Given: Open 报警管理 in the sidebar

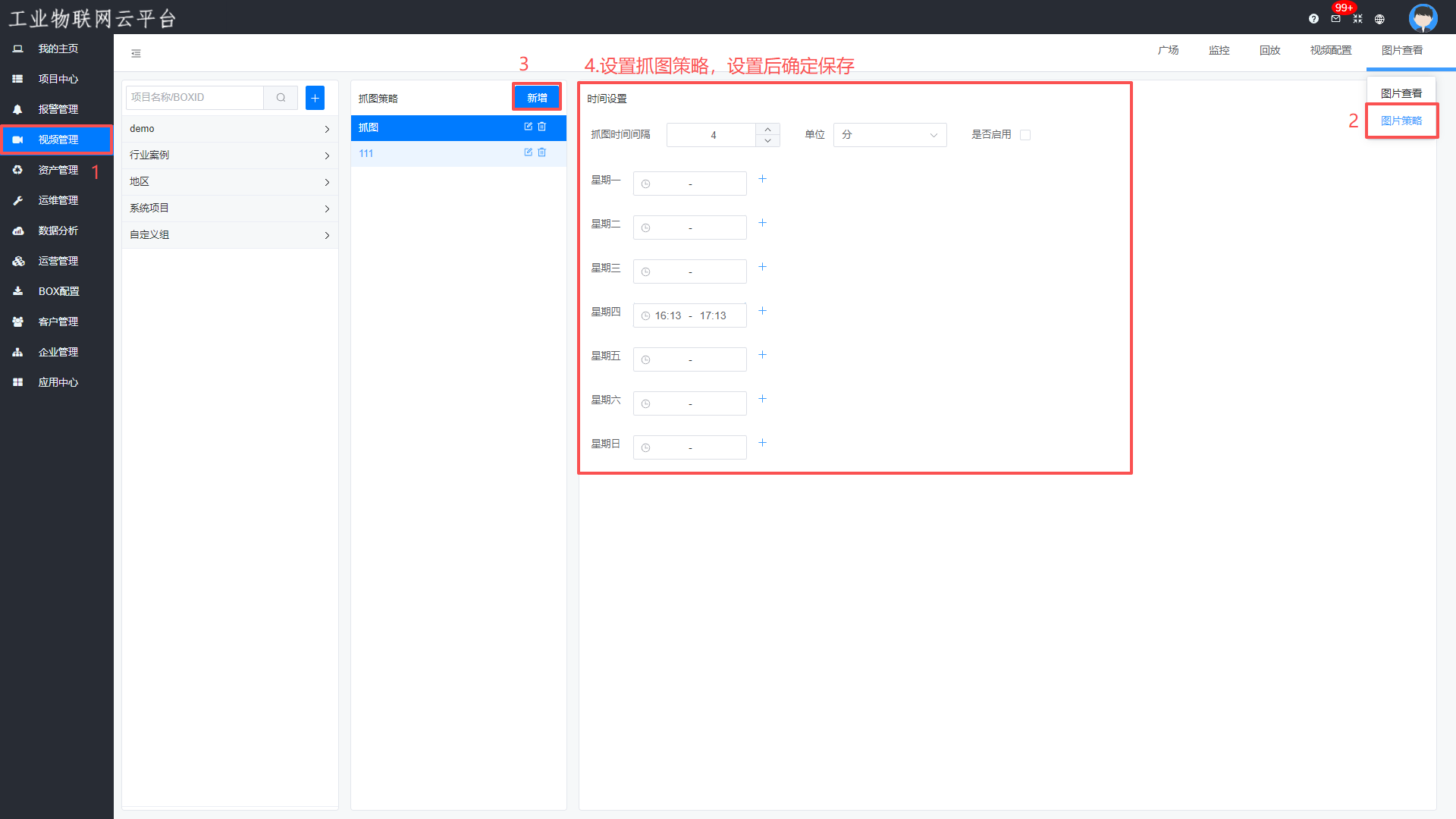Looking at the screenshot, I should [58, 109].
